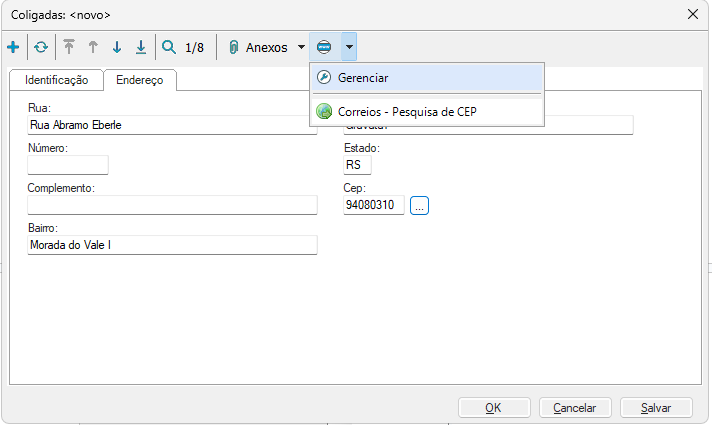Screen dimensions: 712x425
Task: Save with the Salvar button
Action: tap(656, 407)
